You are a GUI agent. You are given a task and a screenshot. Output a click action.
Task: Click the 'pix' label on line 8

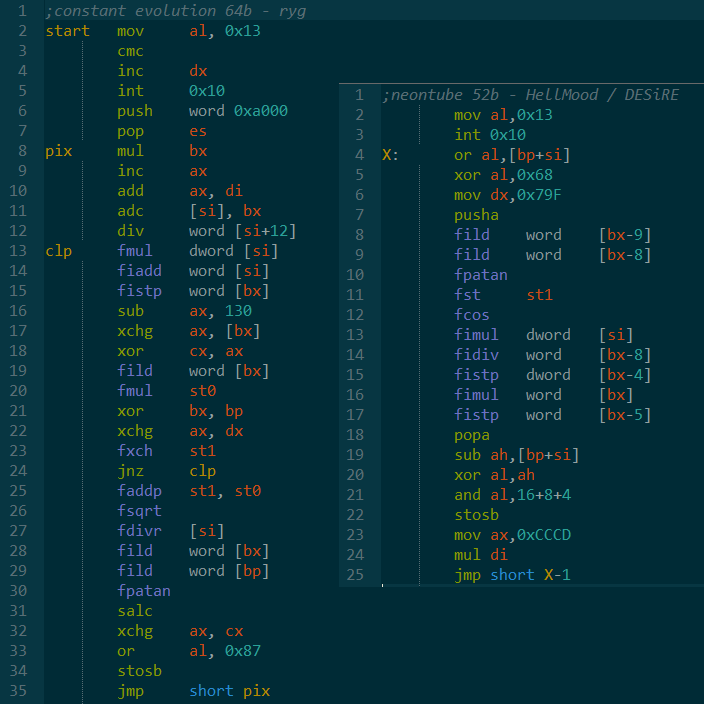click(x=58, y=151)
